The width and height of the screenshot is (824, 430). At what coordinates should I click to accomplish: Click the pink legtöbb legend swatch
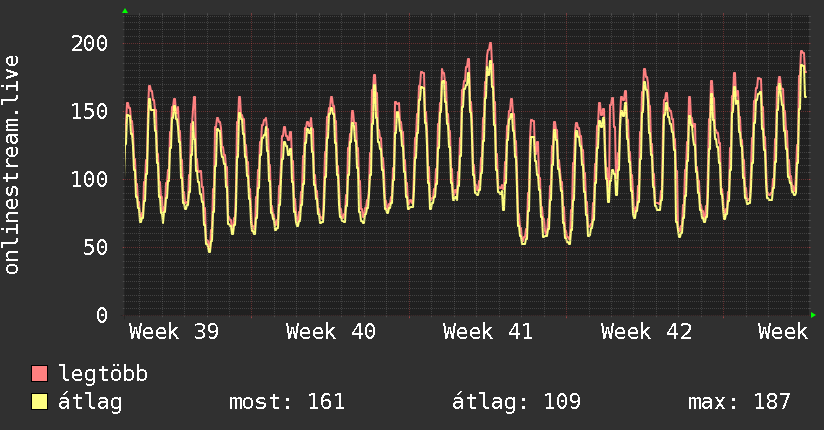pos(39,373)
